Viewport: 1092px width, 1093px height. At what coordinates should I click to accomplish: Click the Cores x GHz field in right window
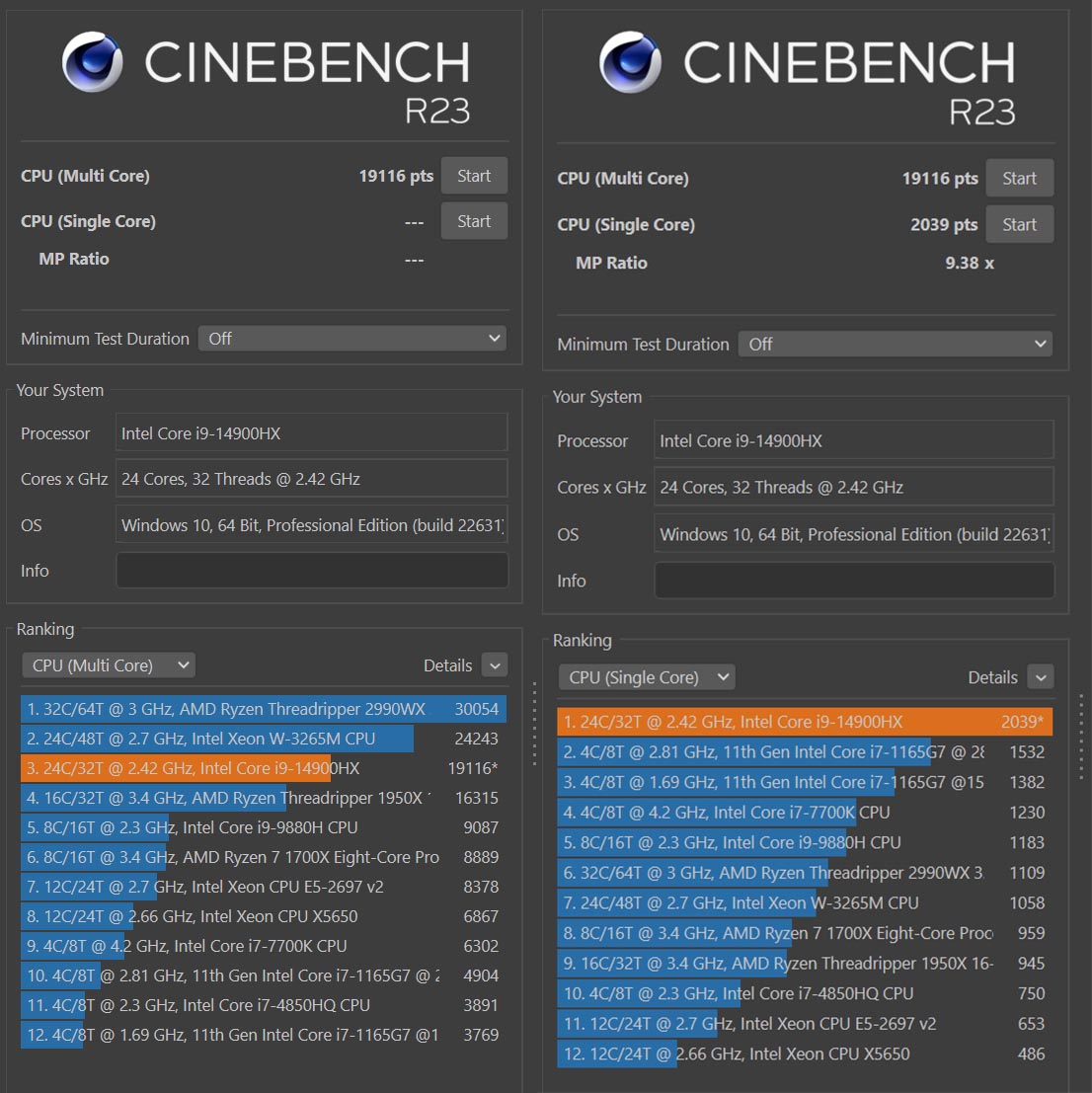pos(854,487)
